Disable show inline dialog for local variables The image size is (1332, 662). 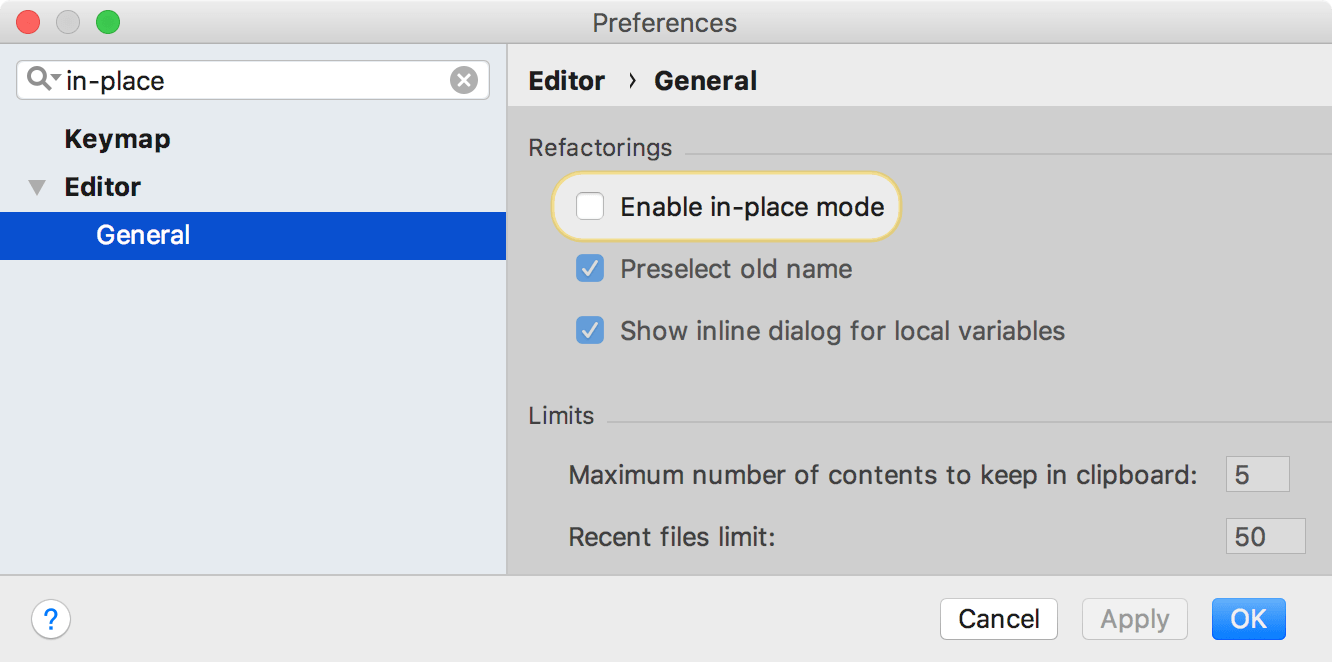click(x=589, y=330)
